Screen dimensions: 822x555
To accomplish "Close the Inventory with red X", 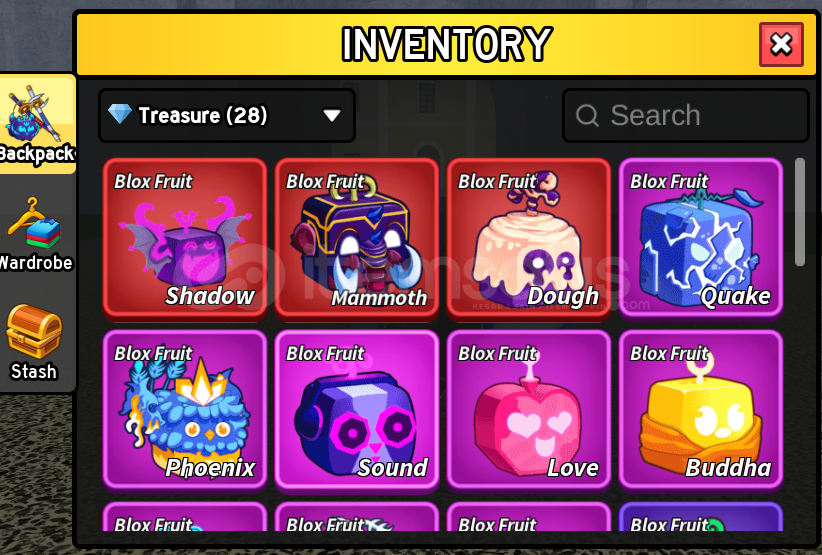I will 781,45.
